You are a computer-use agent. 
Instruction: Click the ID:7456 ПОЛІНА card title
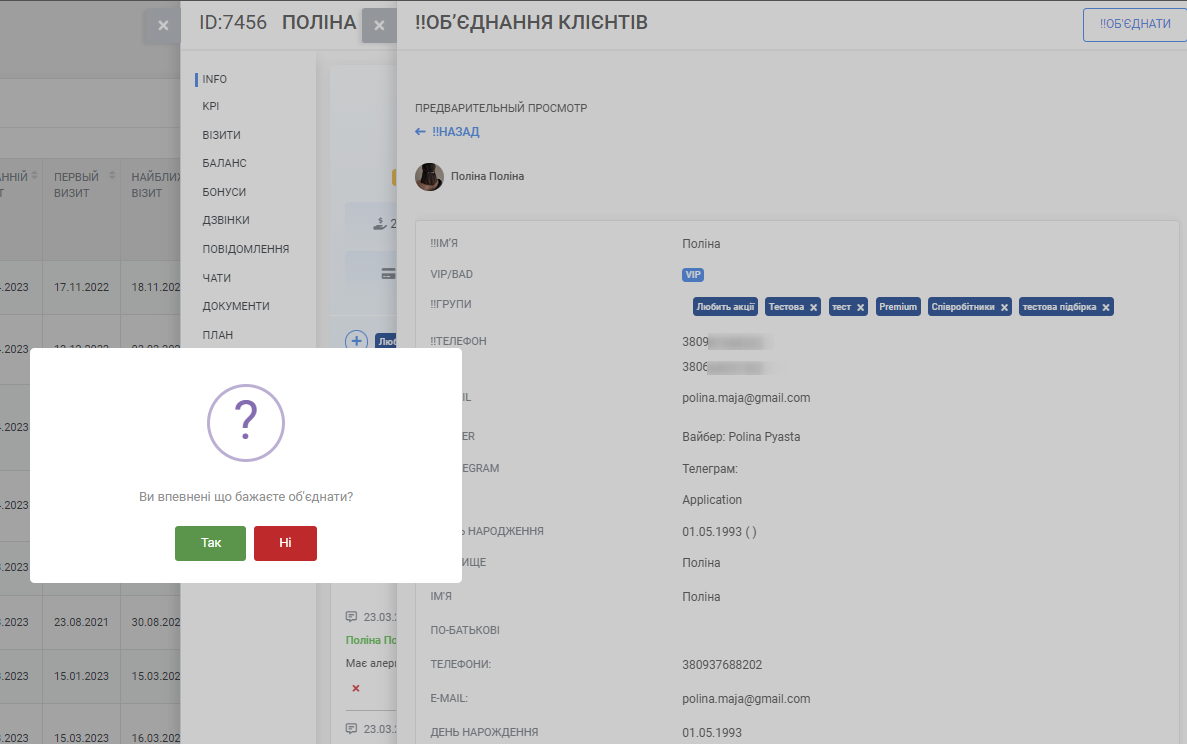(277, 23)
